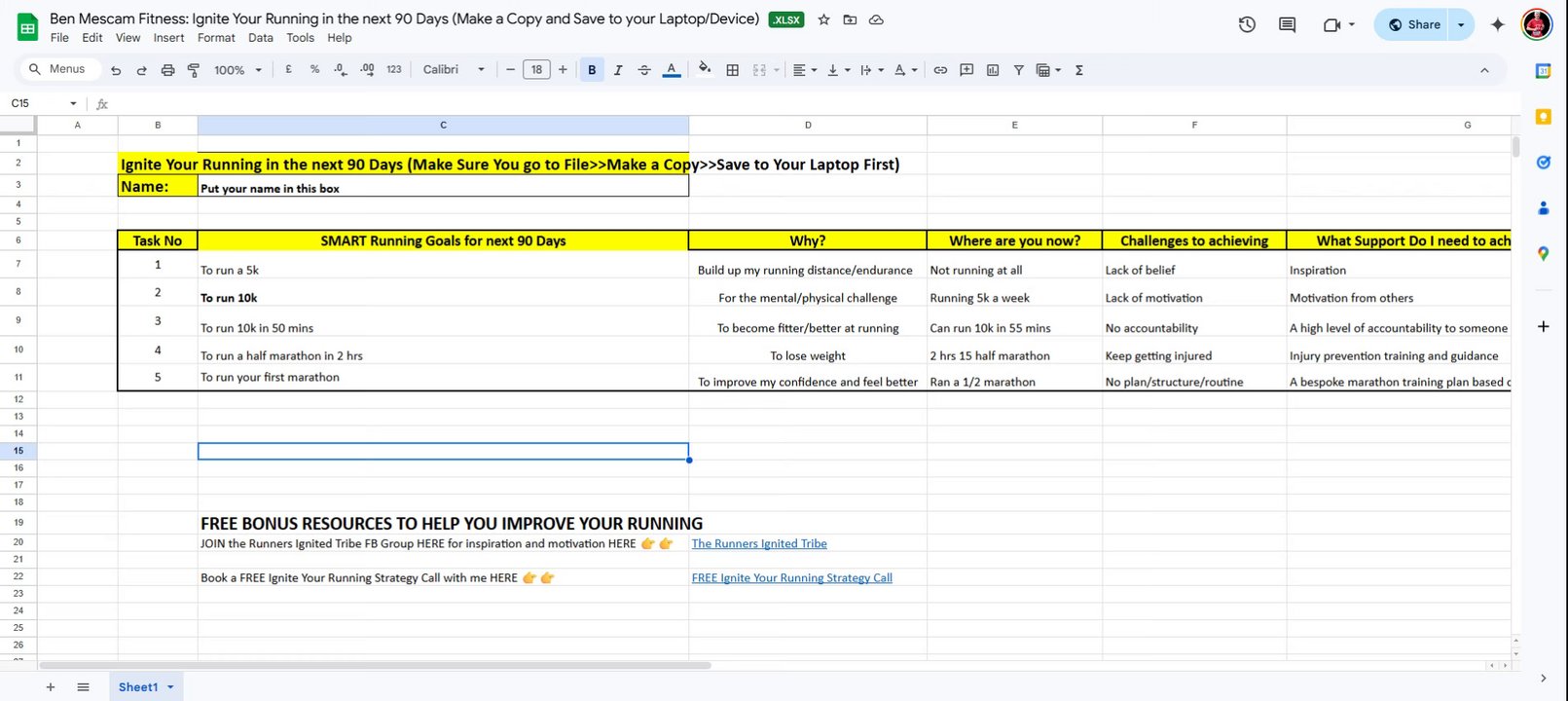Open the Edit menu
The height and width of the screenshot is (701, 1568).
[x=92, y=38]
